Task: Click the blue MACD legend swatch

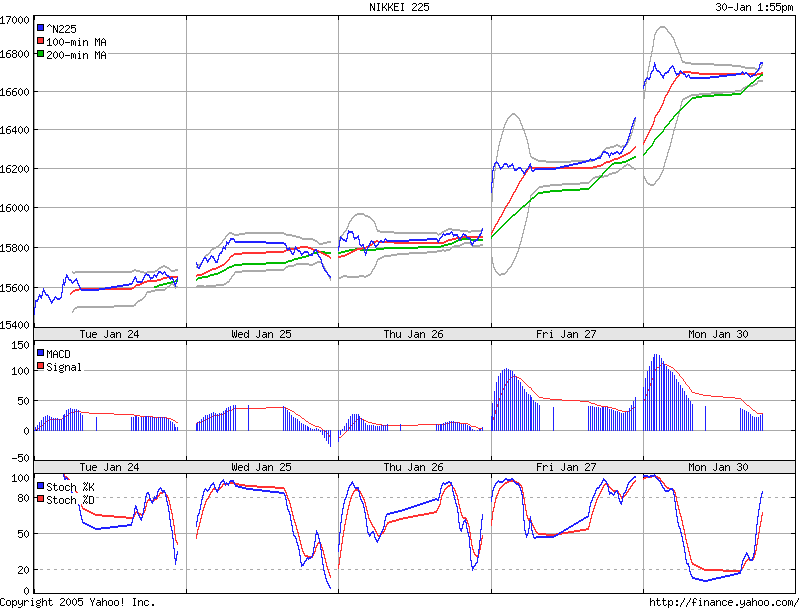Action: [x=41, y=352]
